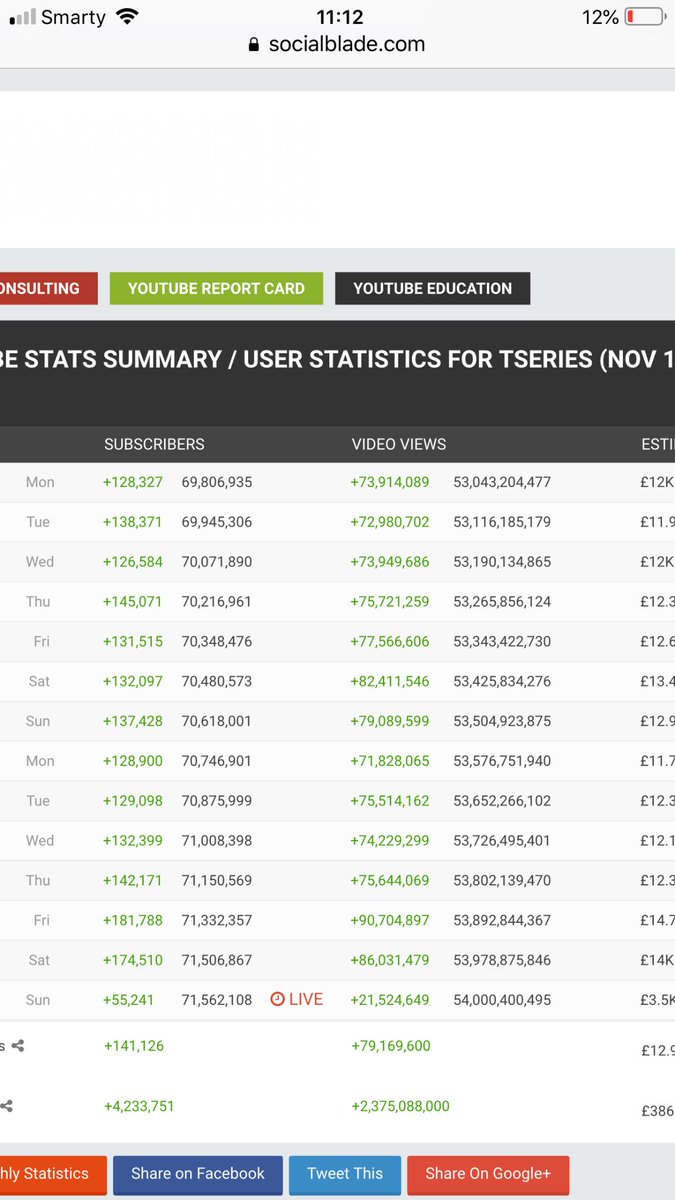Select total views 53,265,856,124
Viewport: 675px width, 1200px height.
pos(502,602)
